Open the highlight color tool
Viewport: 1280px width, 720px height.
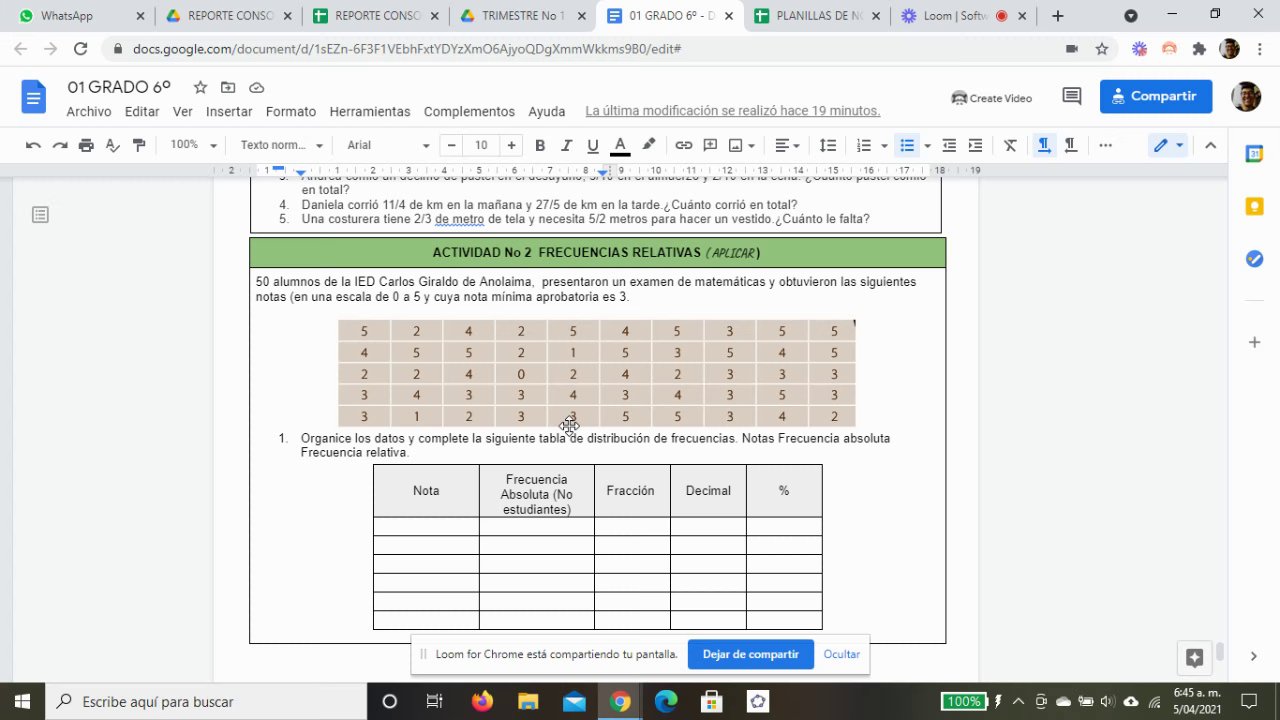click(648, 145)
